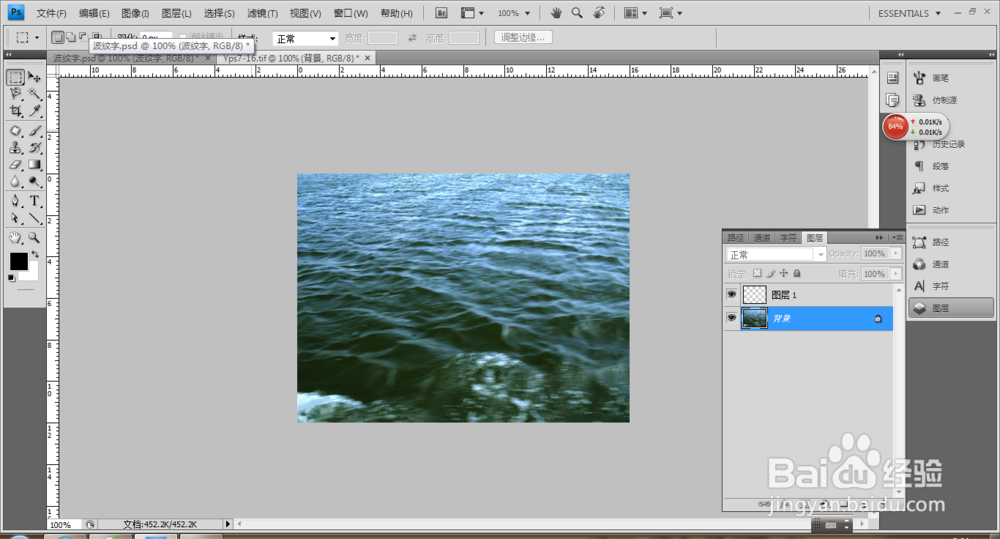
Task: Open the 滤镜(T) menu
Action: tap(262, 13)
